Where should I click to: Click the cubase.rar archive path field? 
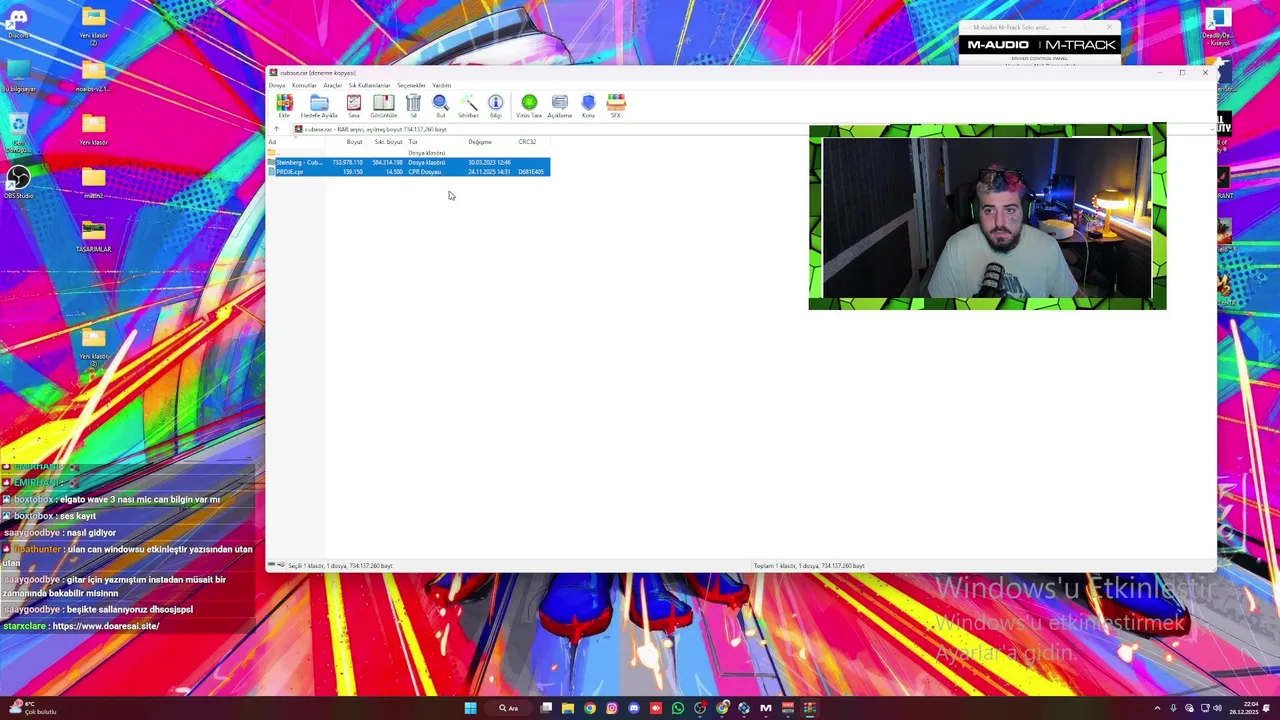(750, 129)
